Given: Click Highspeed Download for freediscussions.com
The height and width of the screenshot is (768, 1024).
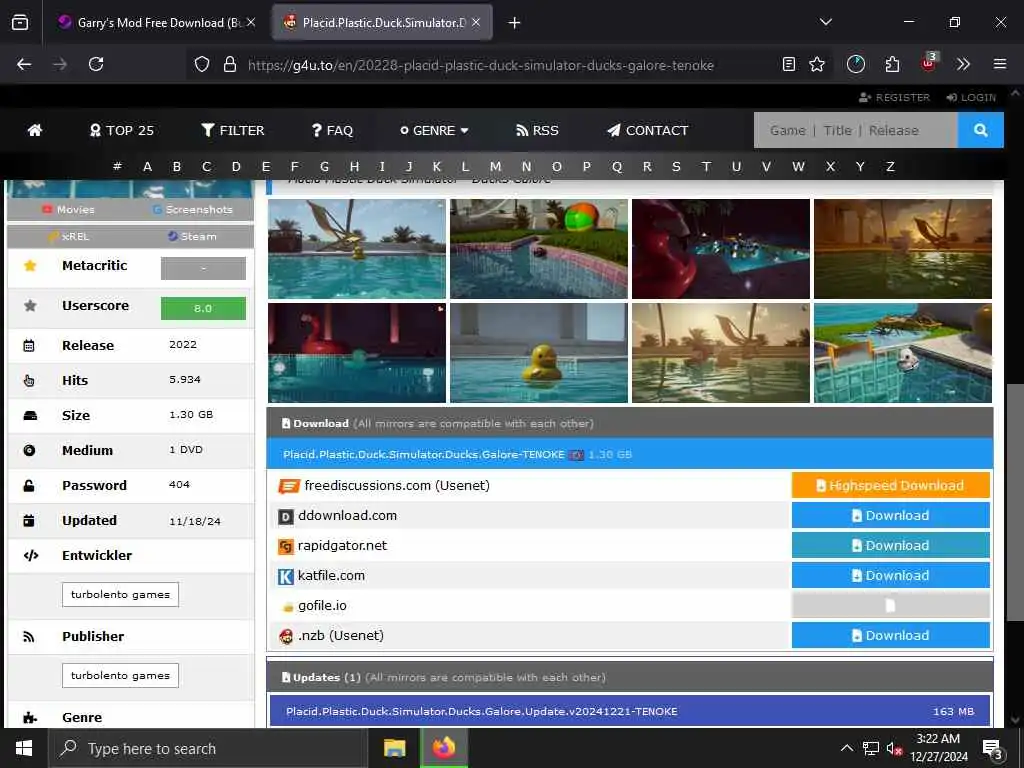Looking at the screenshot, I should (x=891, y=485).
